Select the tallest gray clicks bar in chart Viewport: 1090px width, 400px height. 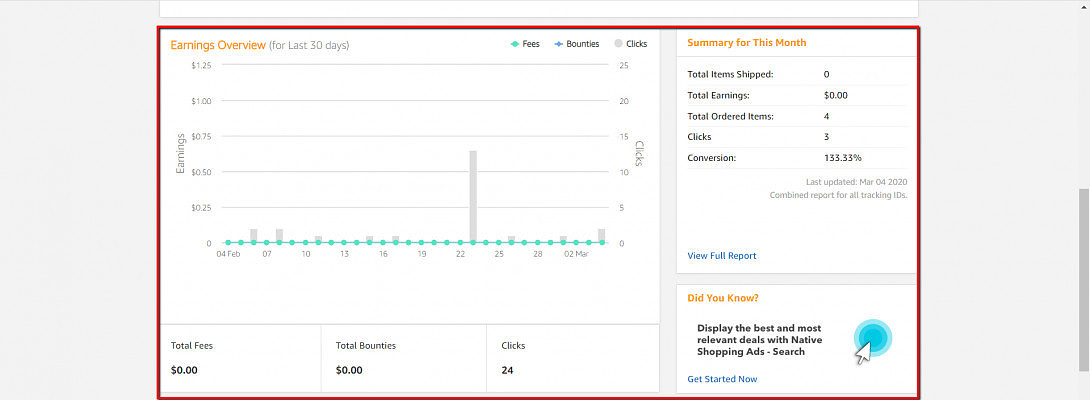click(473, 196)
